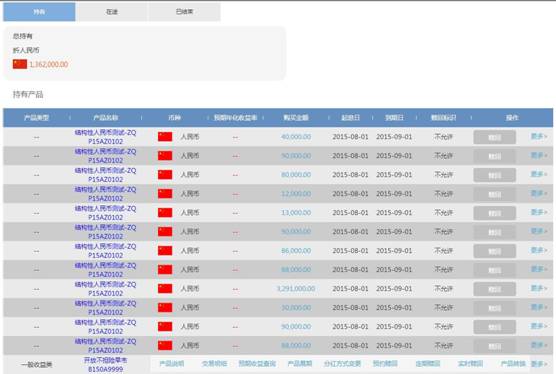
Task: Sort by the 购买金额 column header
Action: coord(296,118)
